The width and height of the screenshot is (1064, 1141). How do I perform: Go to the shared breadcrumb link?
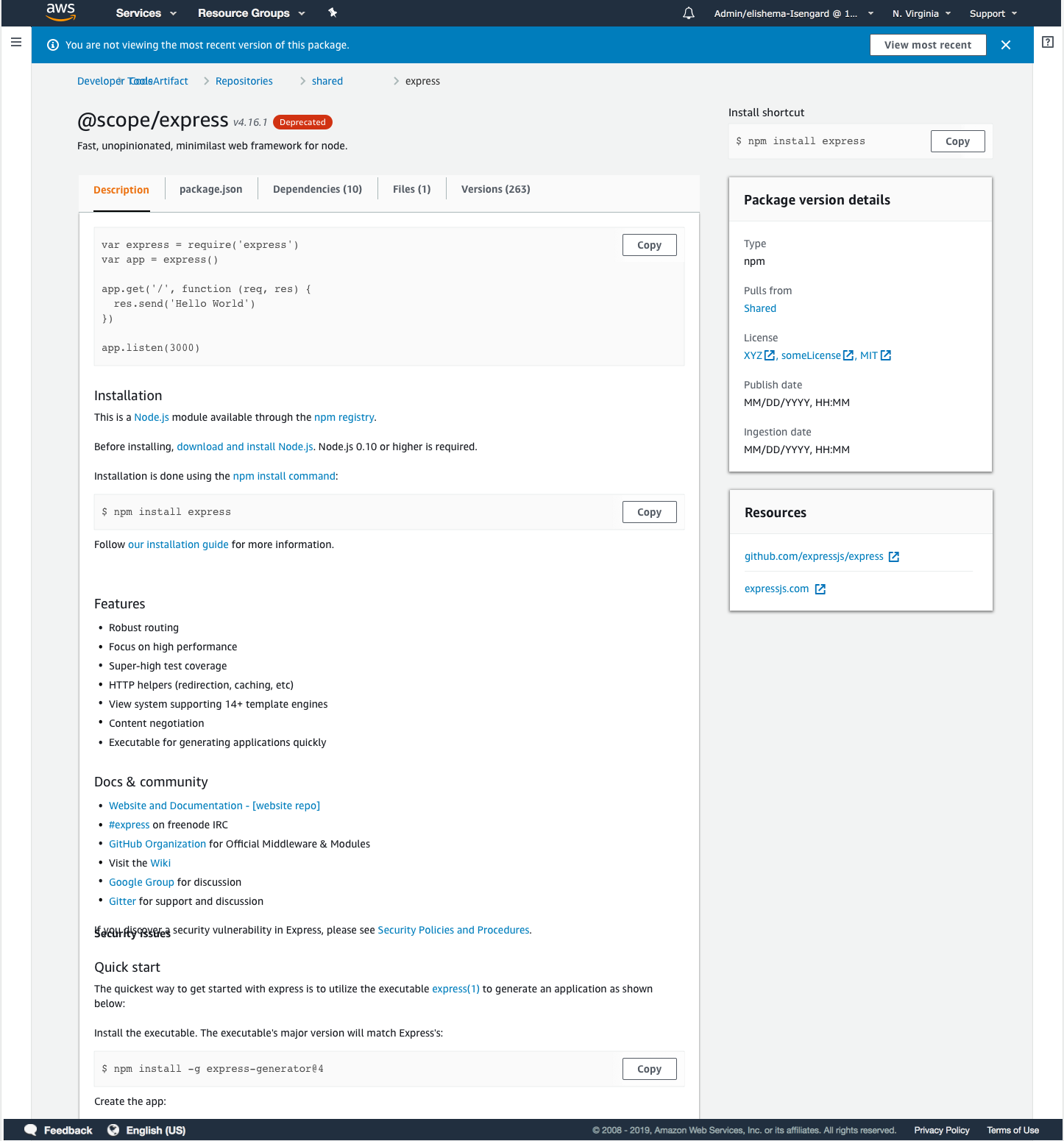pos(327,81)
